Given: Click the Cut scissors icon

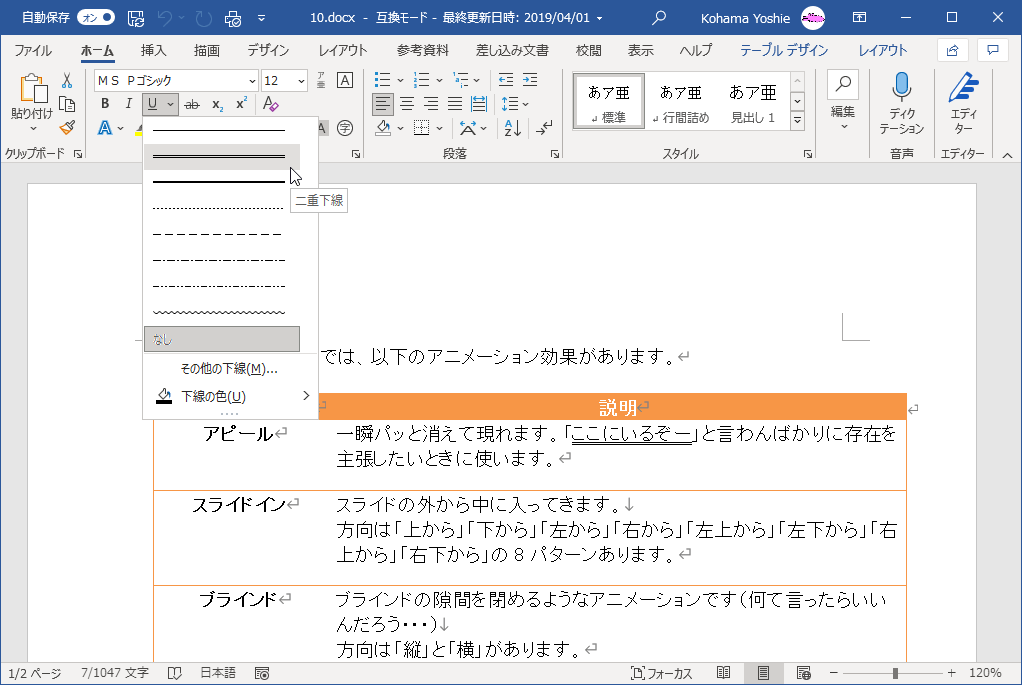Looking at the screenshot, I should [66, 81].
